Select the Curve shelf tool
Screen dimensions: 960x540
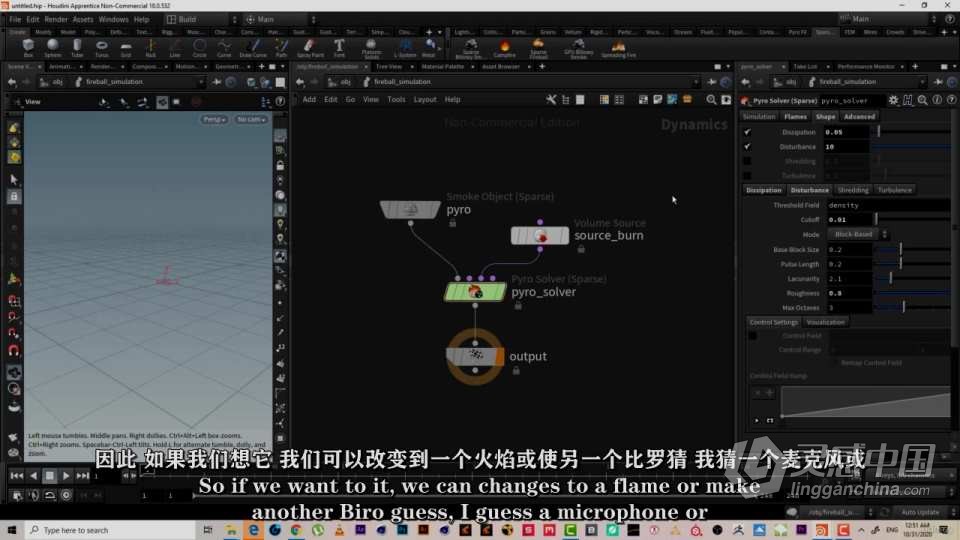tap(224, 48)
